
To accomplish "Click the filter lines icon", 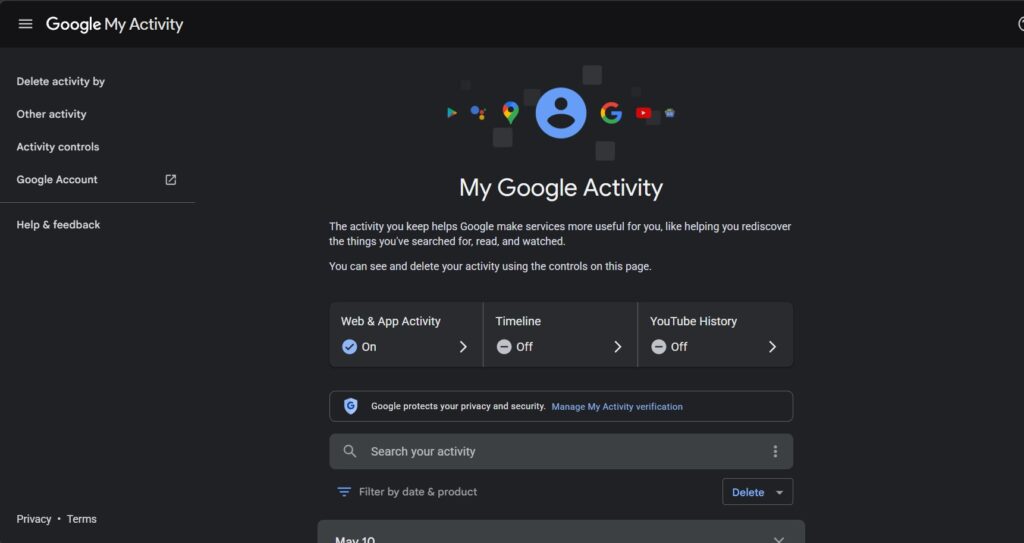I will point(344,491).
